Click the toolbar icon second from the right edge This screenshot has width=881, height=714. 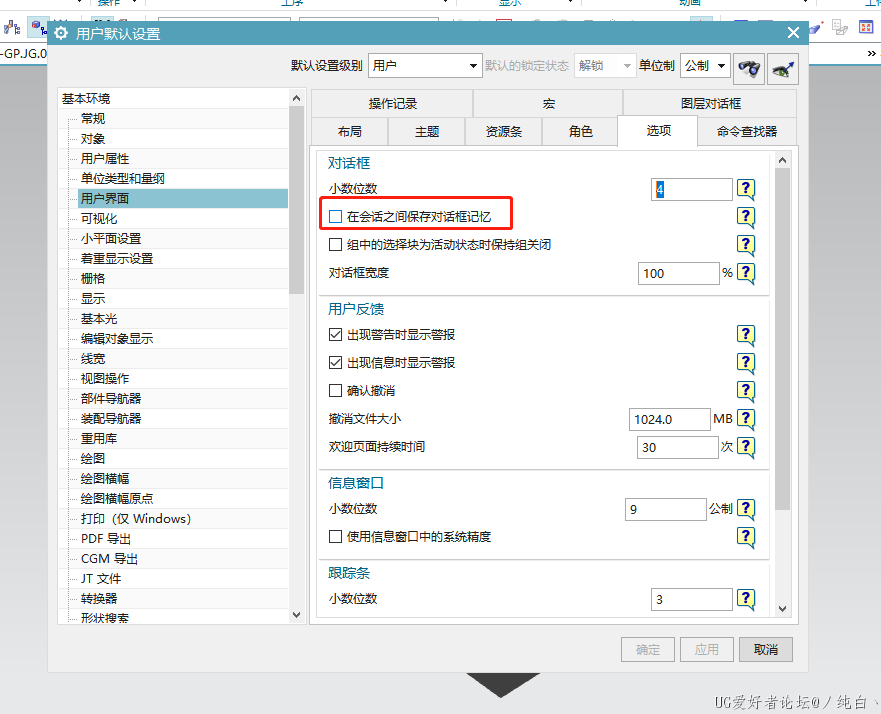pyautogui.click(x=840, y=26)
